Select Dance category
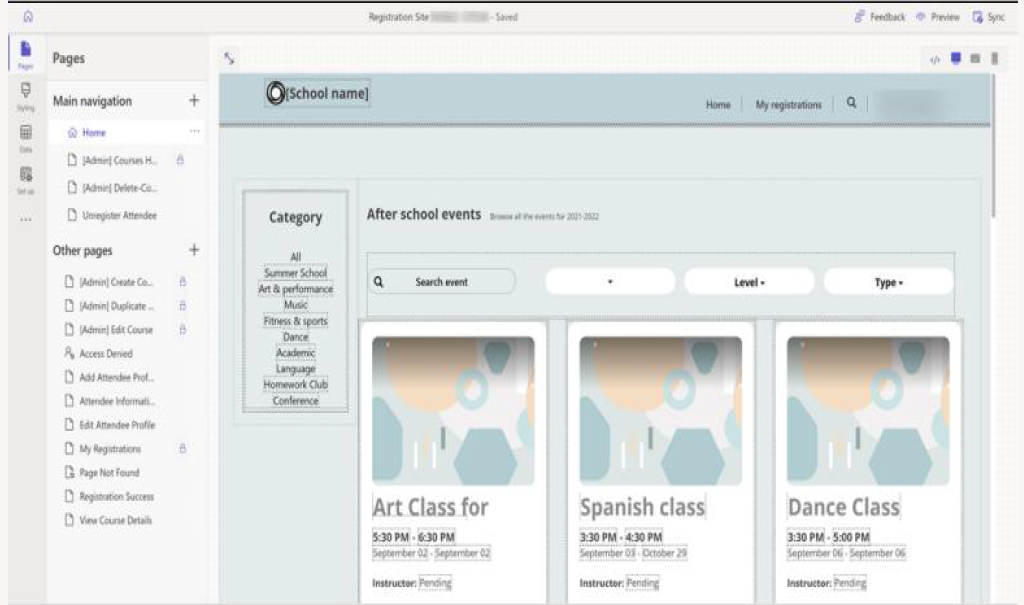 pyautogui.click(x=296, y=336)
